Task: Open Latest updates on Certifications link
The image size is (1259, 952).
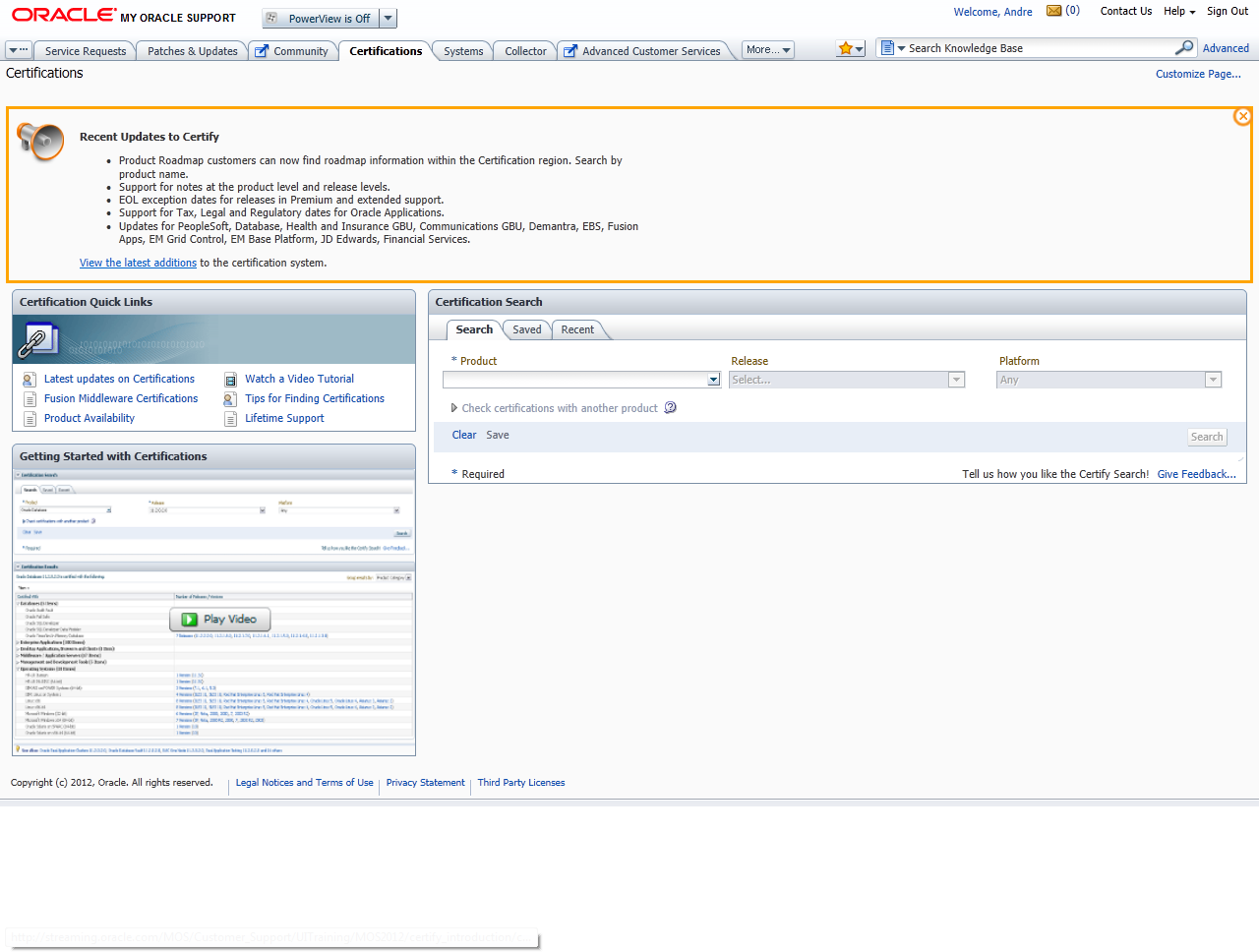Action: coord(119,379)
